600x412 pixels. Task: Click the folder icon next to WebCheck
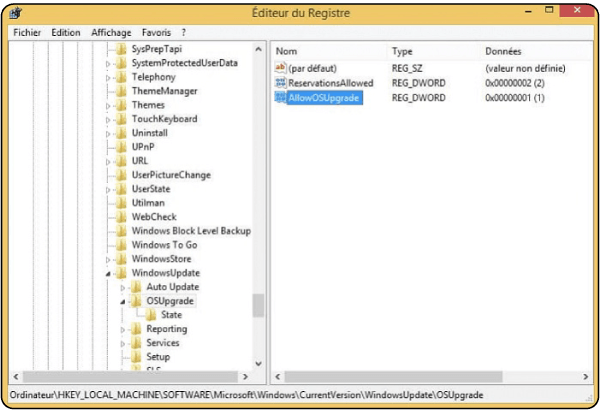click(x=121, y=217)
